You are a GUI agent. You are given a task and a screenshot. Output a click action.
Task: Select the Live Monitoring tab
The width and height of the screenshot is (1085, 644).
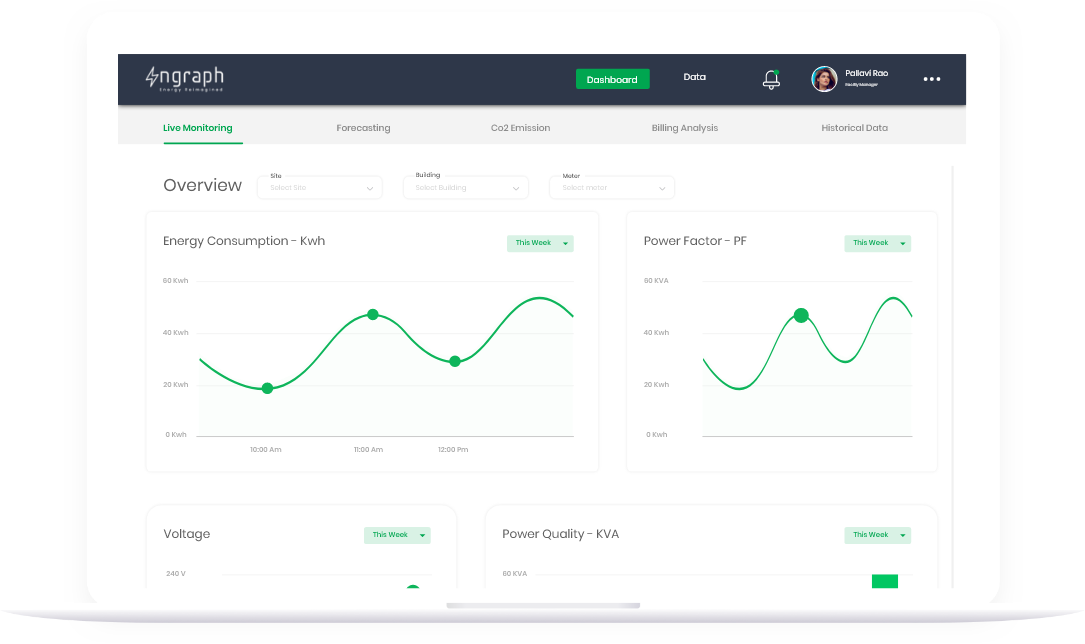point(198,128)
